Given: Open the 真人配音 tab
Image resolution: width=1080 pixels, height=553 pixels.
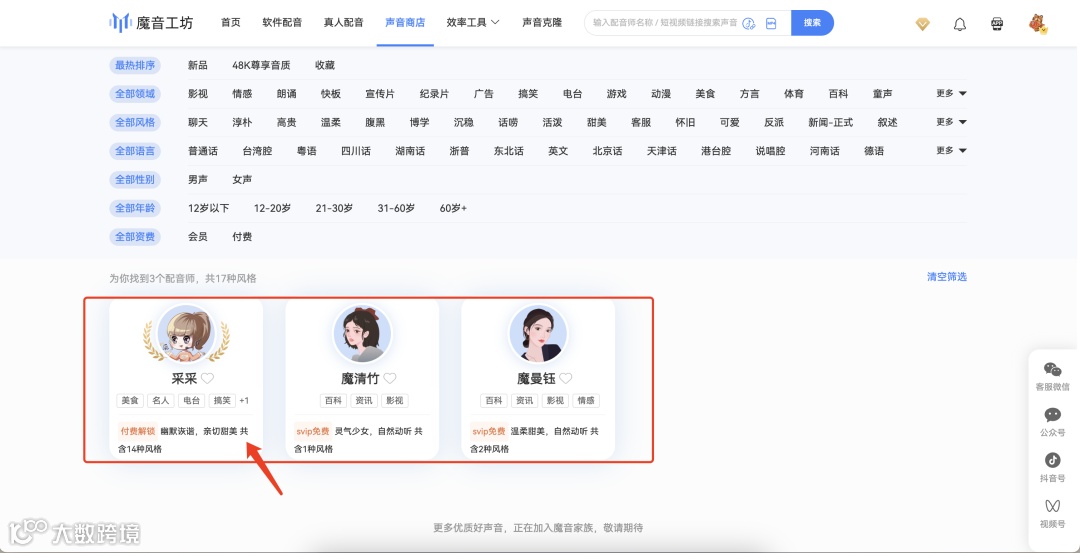Looking at the screenshot, I should point(344,23).
